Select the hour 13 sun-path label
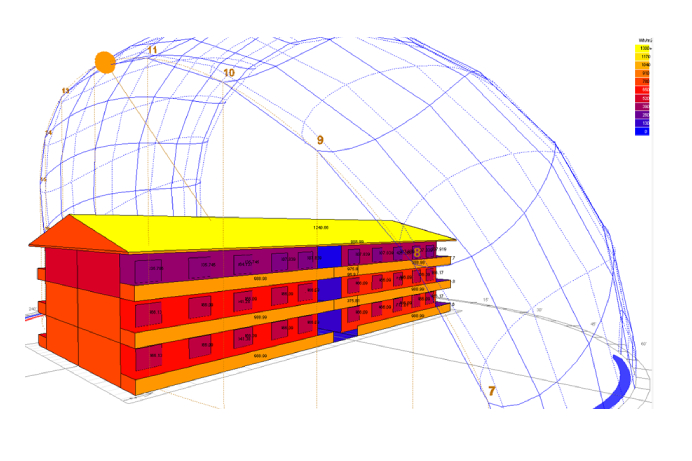Viewport: 692px width, 461px height. pyautogui.click(x=65, y=91)
